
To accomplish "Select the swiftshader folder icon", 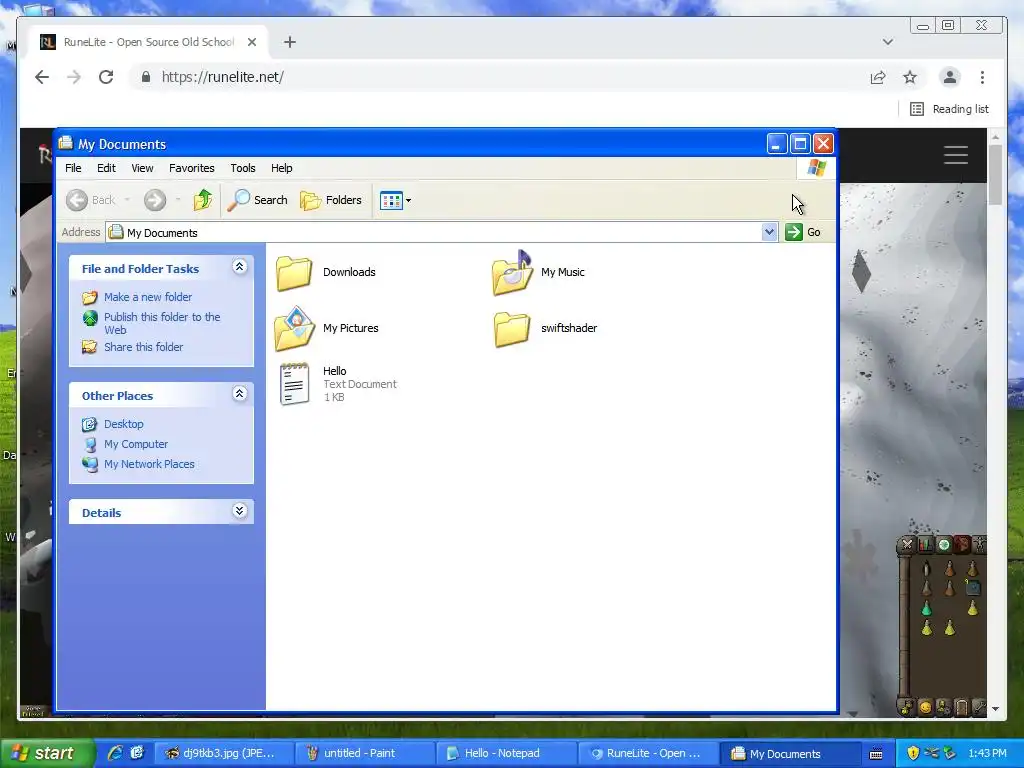I will 512,328.
